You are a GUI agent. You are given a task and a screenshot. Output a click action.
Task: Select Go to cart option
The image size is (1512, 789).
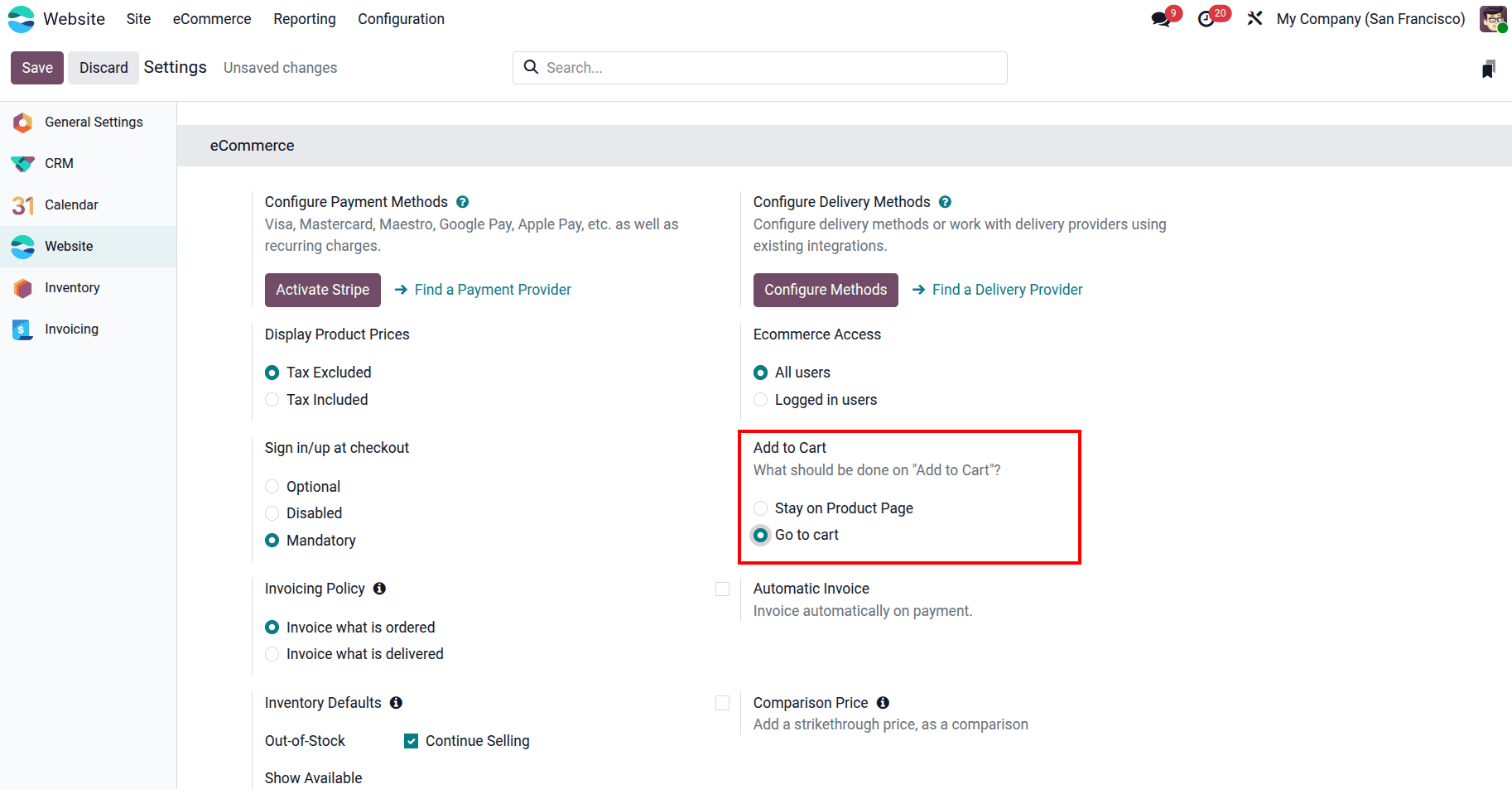point(760,535)
